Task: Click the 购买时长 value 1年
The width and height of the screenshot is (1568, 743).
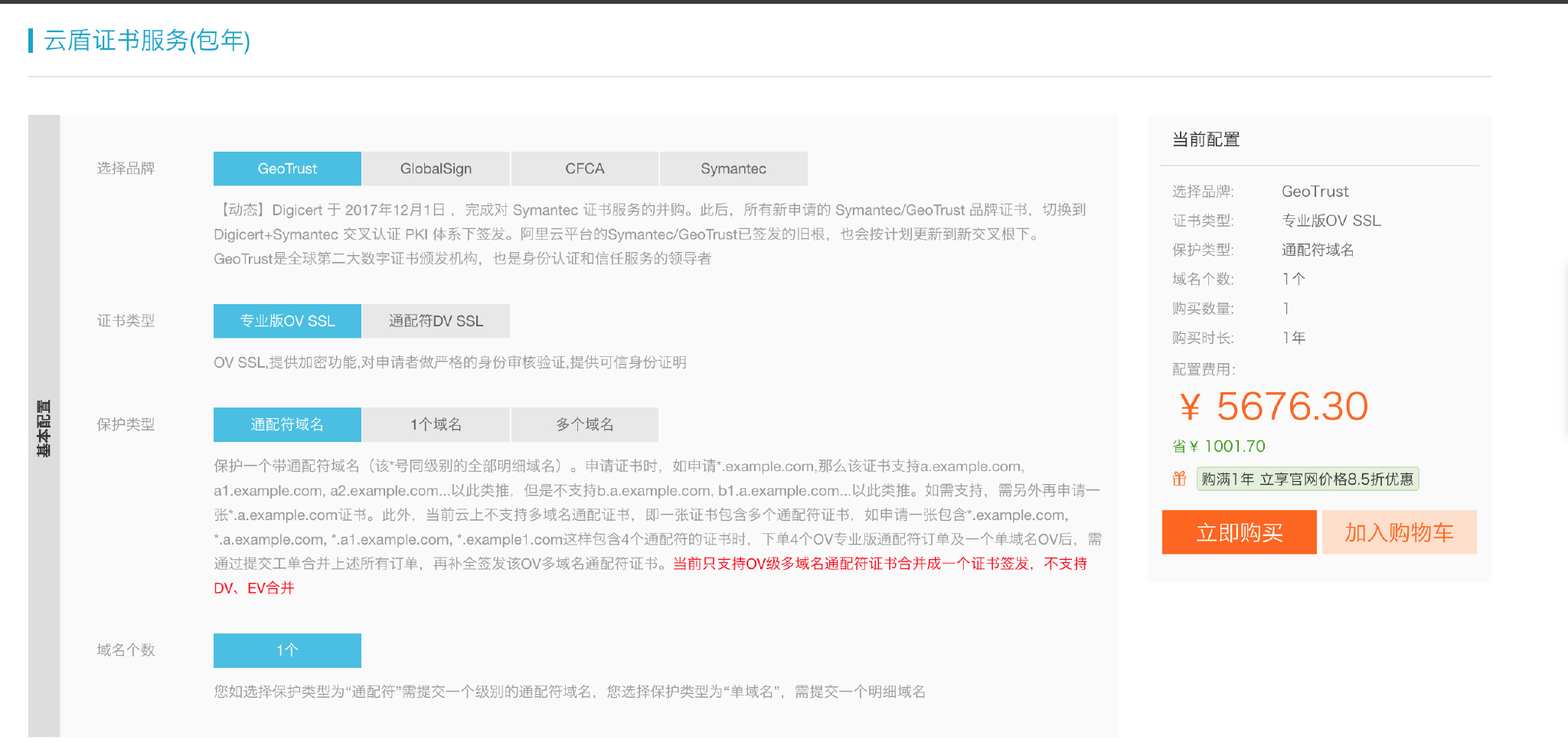Action: [x=1294, y=338]
